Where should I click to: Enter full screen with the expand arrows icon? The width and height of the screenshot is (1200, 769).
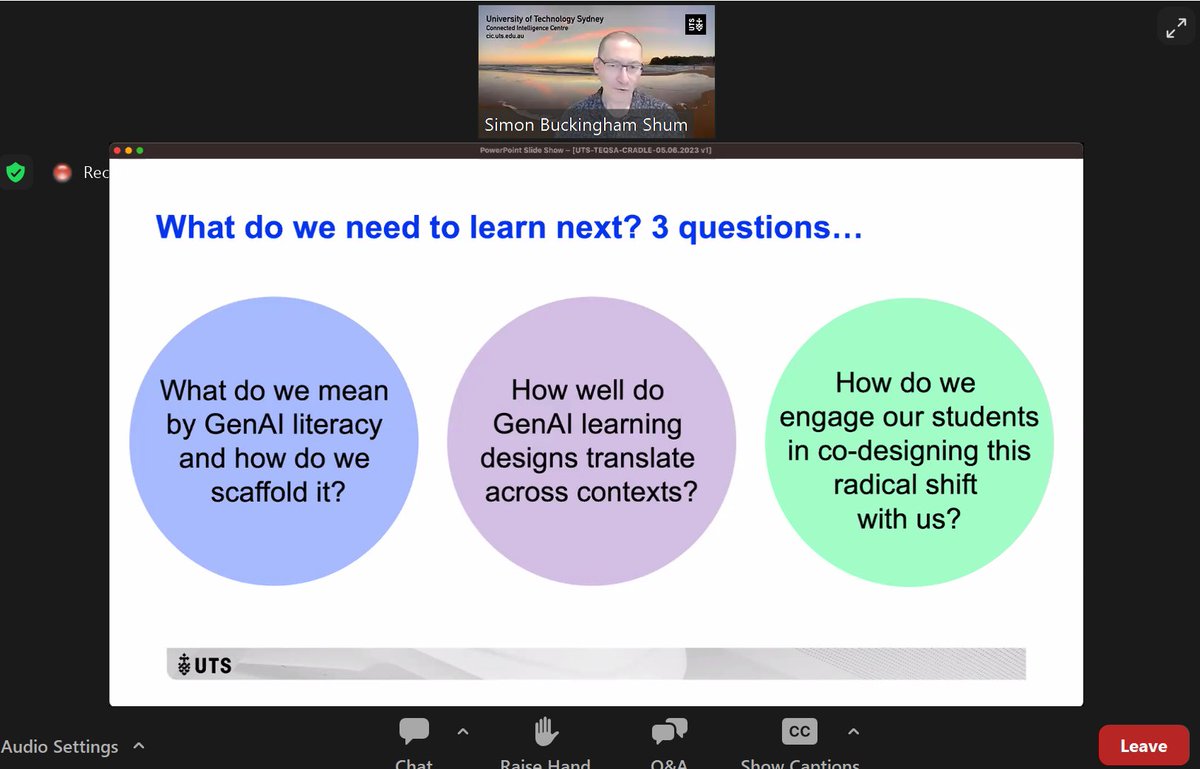1176,29
